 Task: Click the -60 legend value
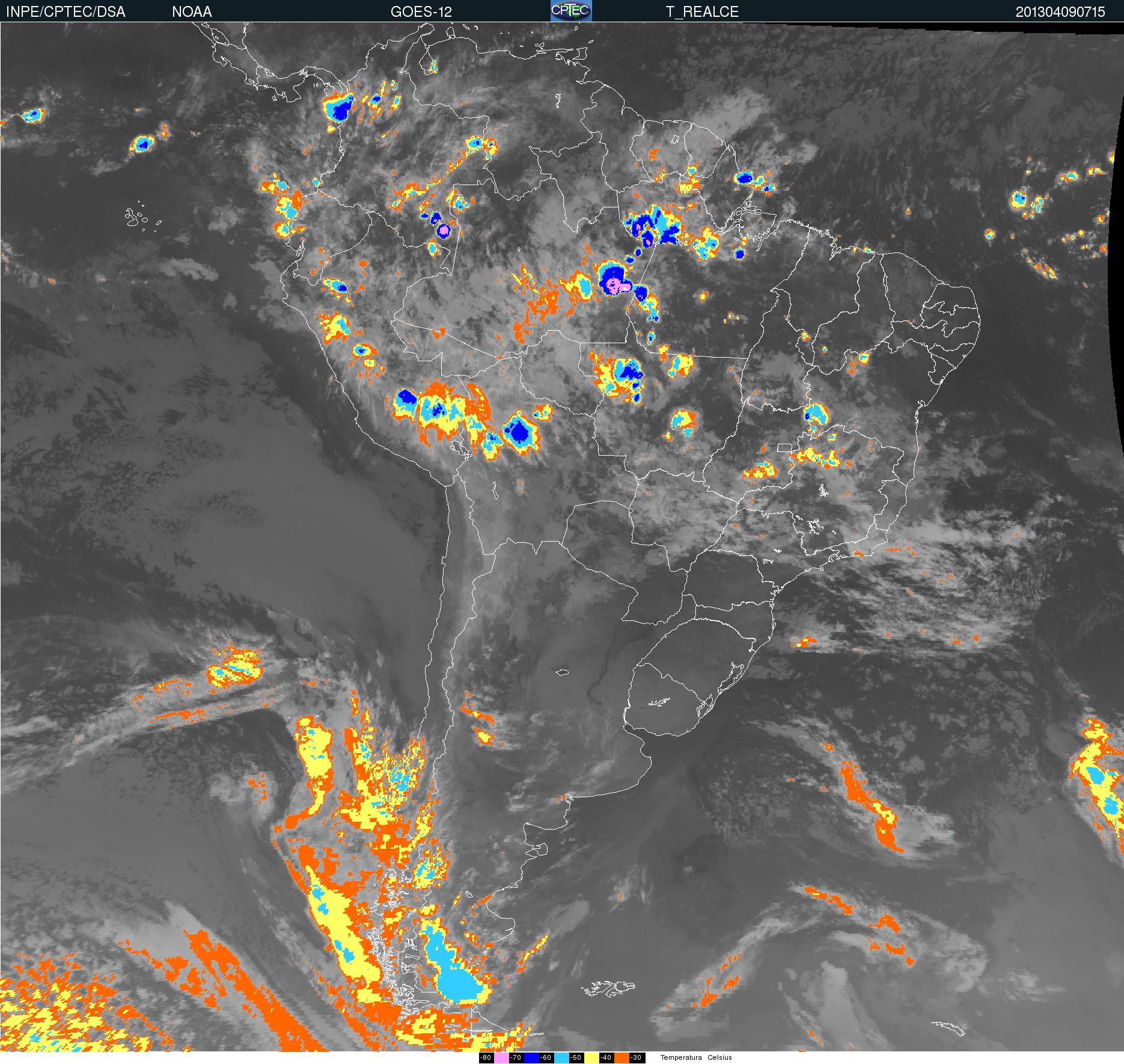tap(546, 1057)
